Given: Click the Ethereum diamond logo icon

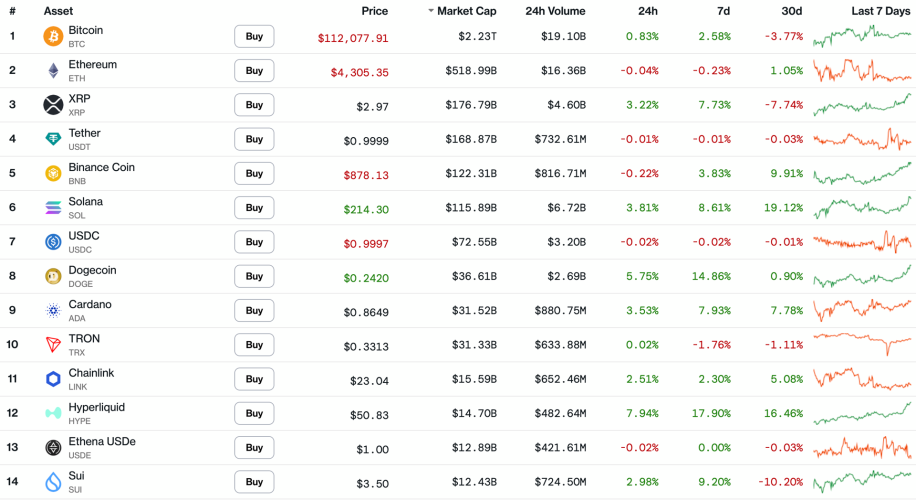Looking at the screenshot, I should [x=53, y=71].
